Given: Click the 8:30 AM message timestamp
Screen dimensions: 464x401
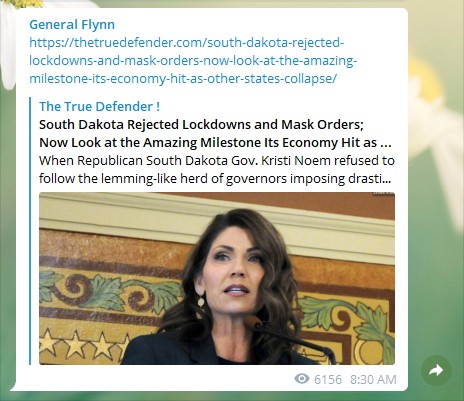Looking at the screenshot, I should [373, 379].
